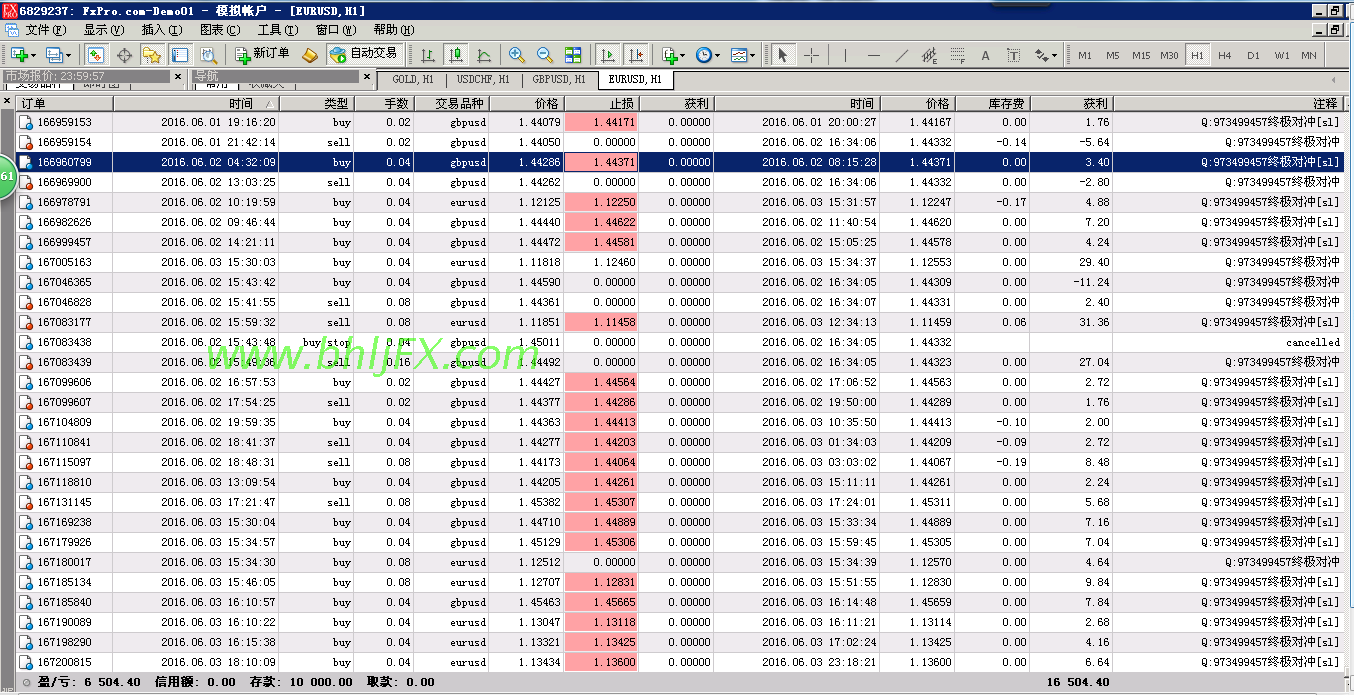Select the Equidistant Channel tool
Image resolution: width=1354 pixels, height=695 pixels.
coord(930,55)
